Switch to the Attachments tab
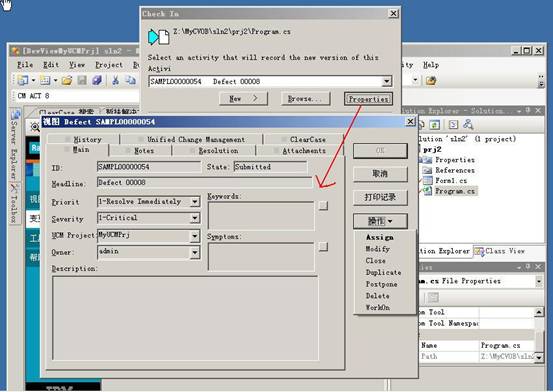 tap(300, 151)
